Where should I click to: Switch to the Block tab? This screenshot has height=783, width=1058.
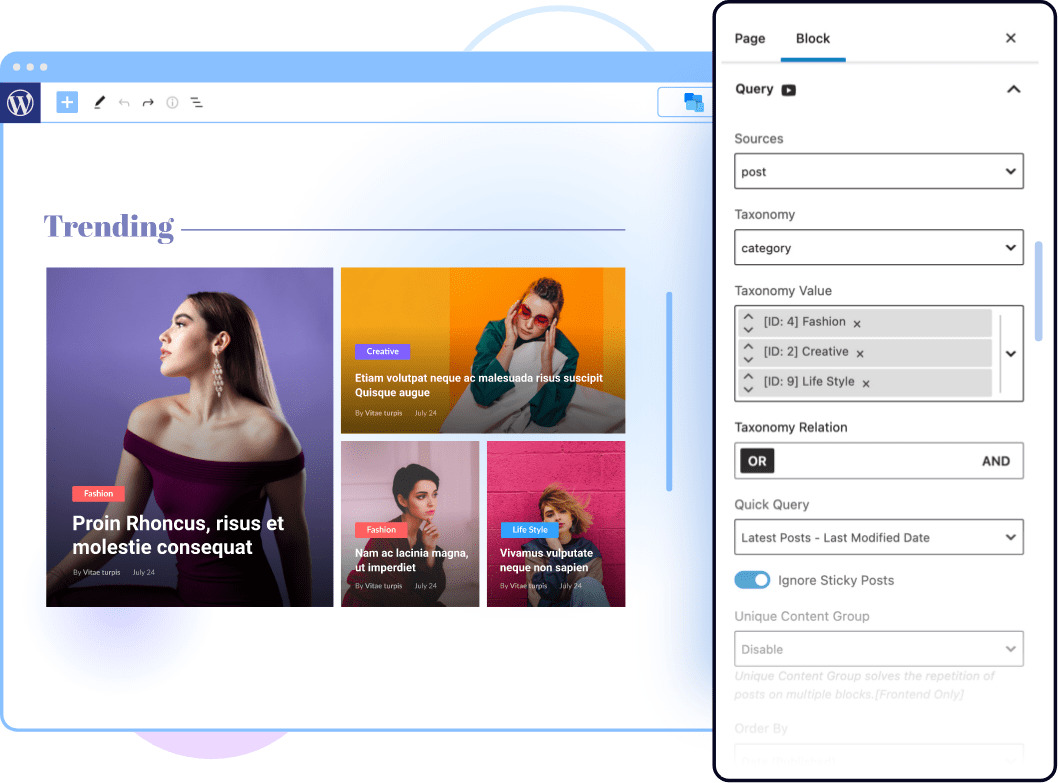(813, 38)
